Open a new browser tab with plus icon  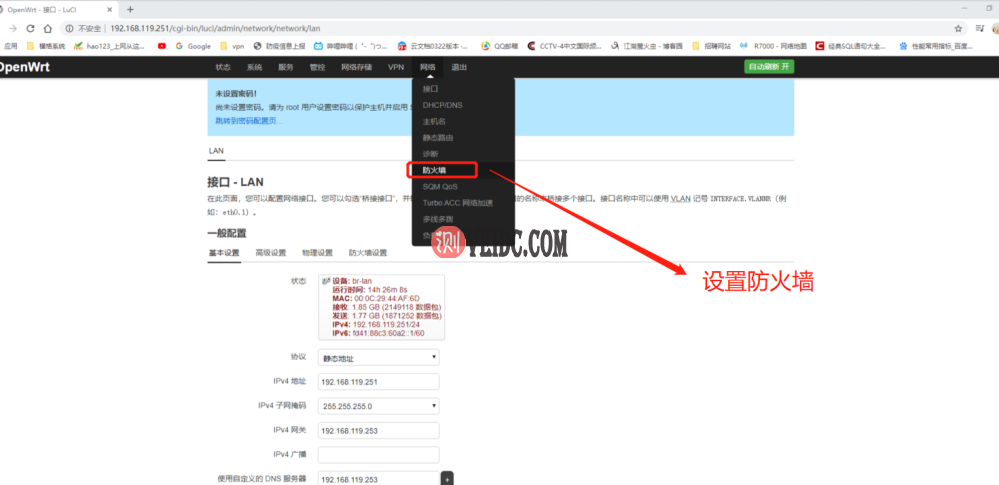tap(131, 10)
